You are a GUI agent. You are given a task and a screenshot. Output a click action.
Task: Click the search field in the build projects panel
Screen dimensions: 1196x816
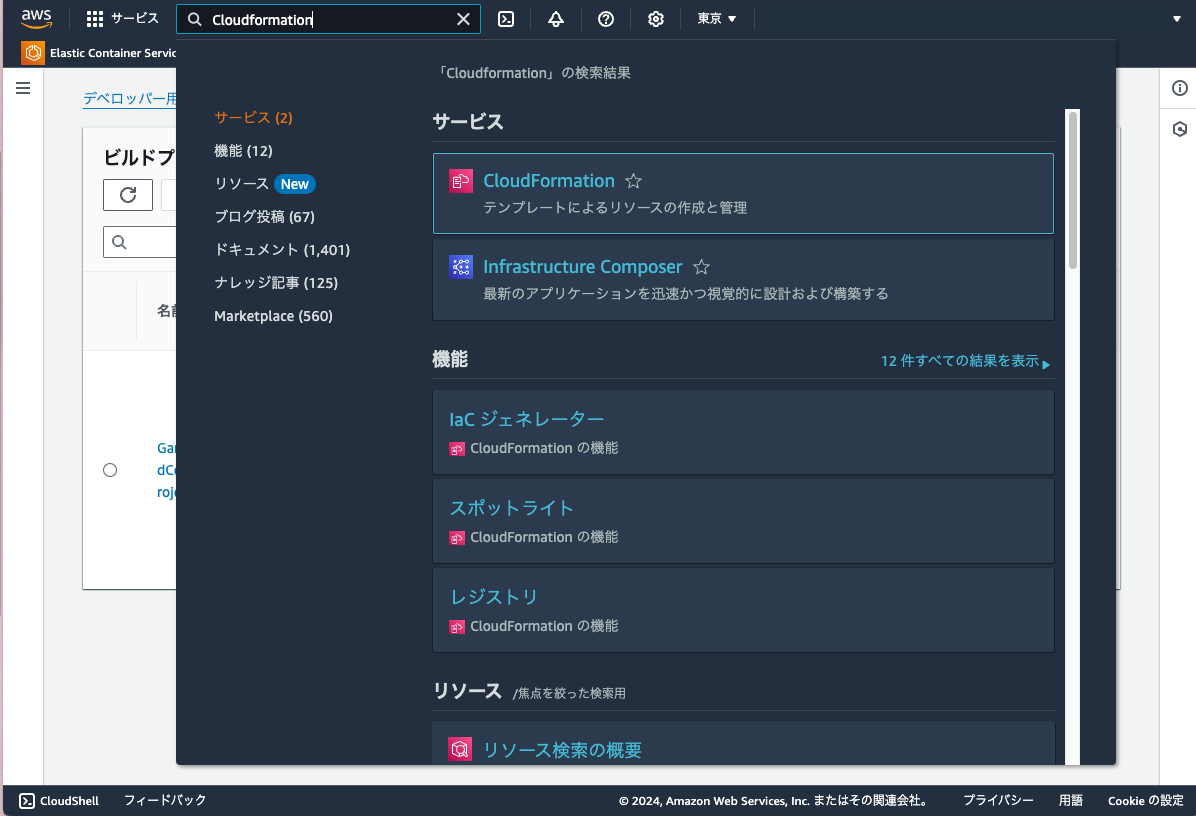point(140,243)
